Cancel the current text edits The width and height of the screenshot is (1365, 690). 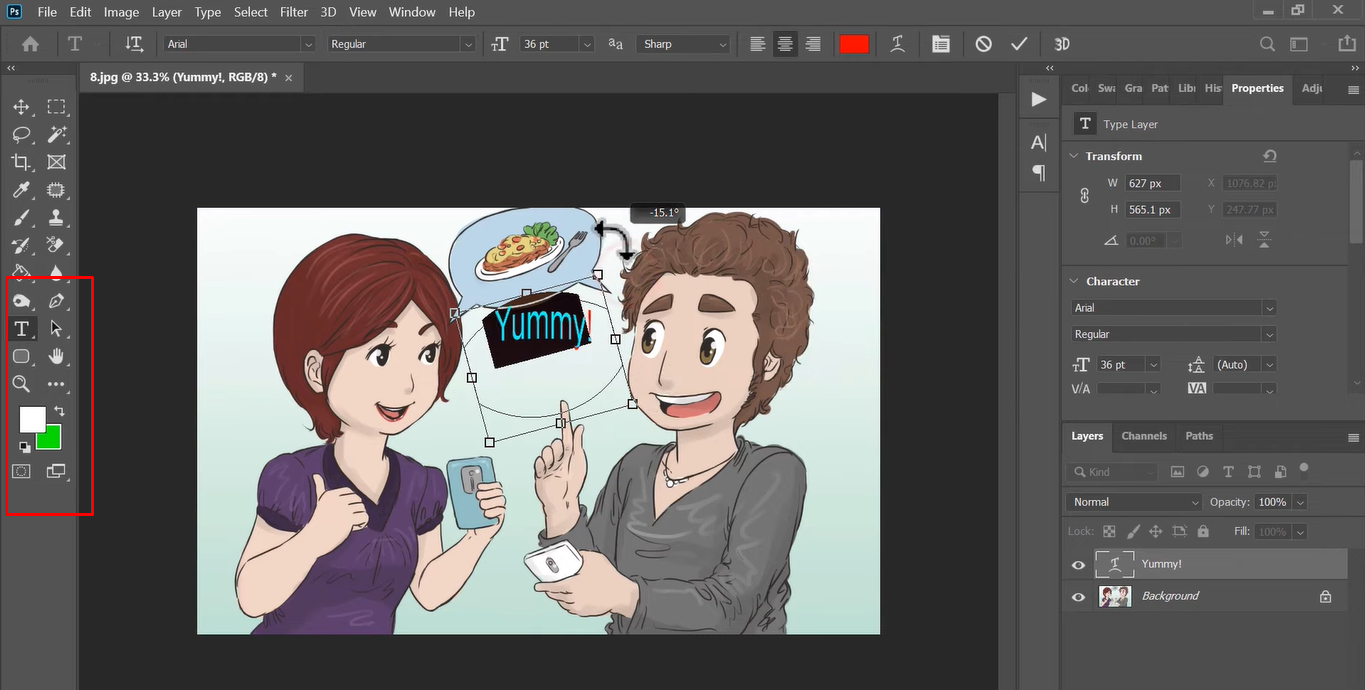pyautogui.click(x=984, y=44)
